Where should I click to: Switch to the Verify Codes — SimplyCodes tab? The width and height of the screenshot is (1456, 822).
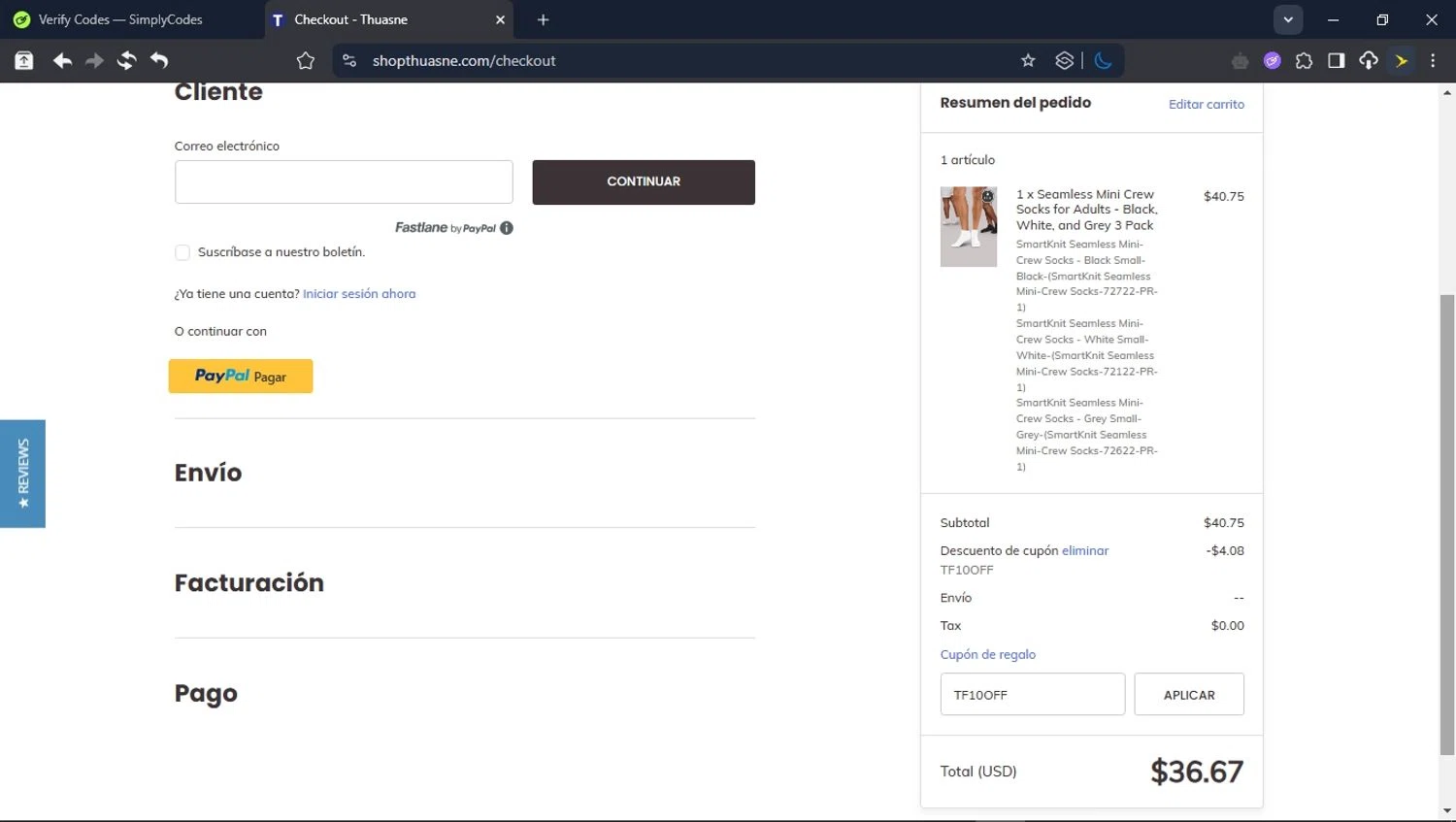tap(131, 19)
